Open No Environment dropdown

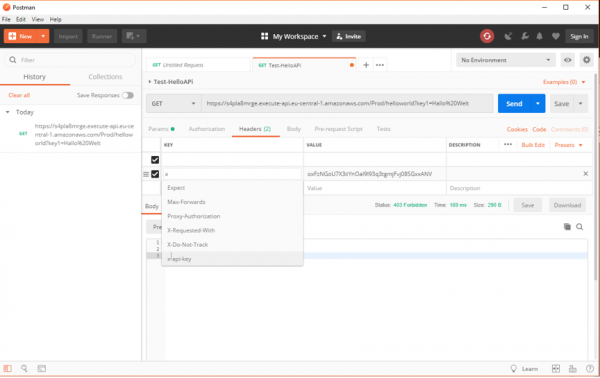505,60
